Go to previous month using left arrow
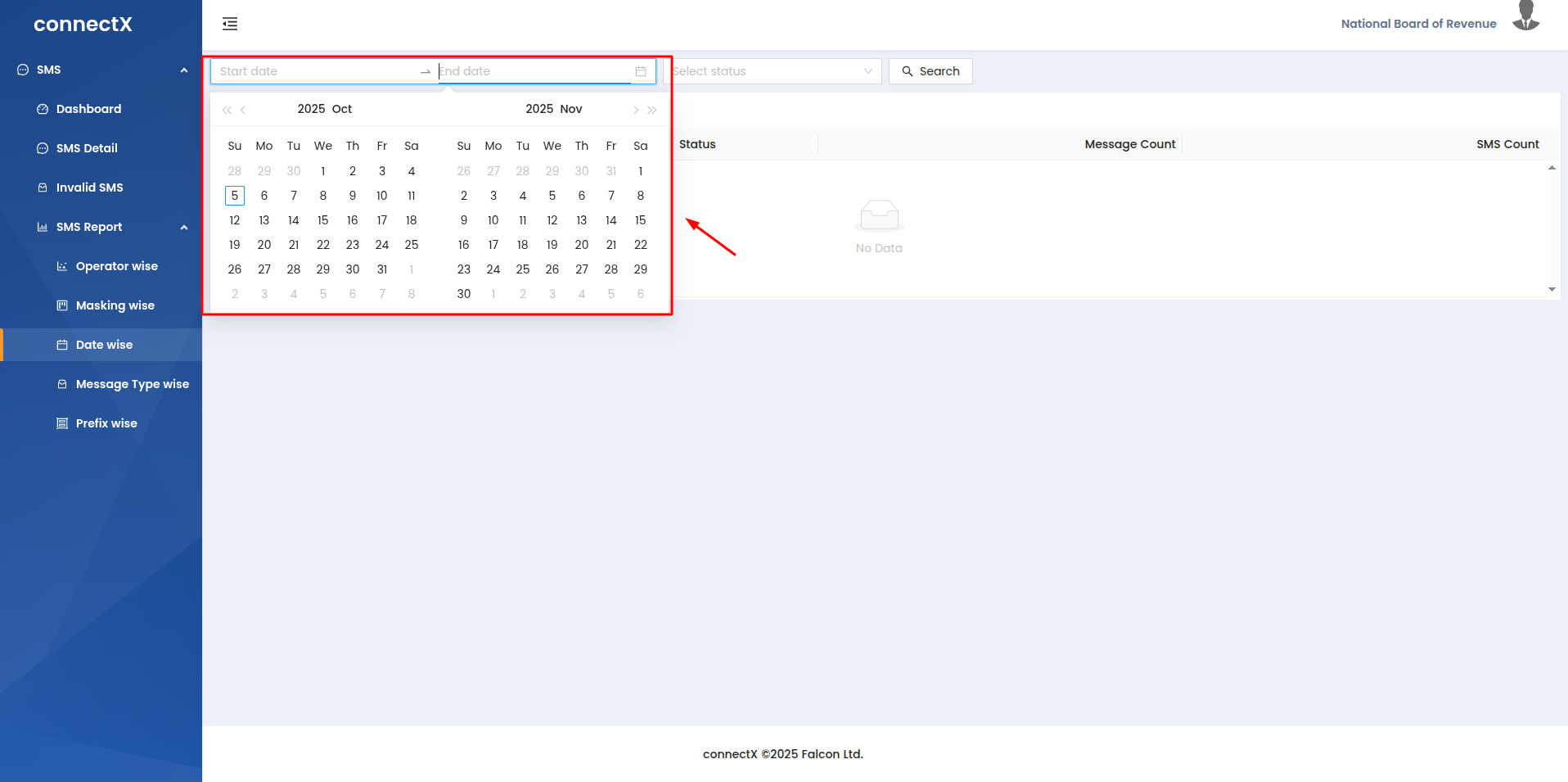1568x782 pixels. (x=243, y=110)
